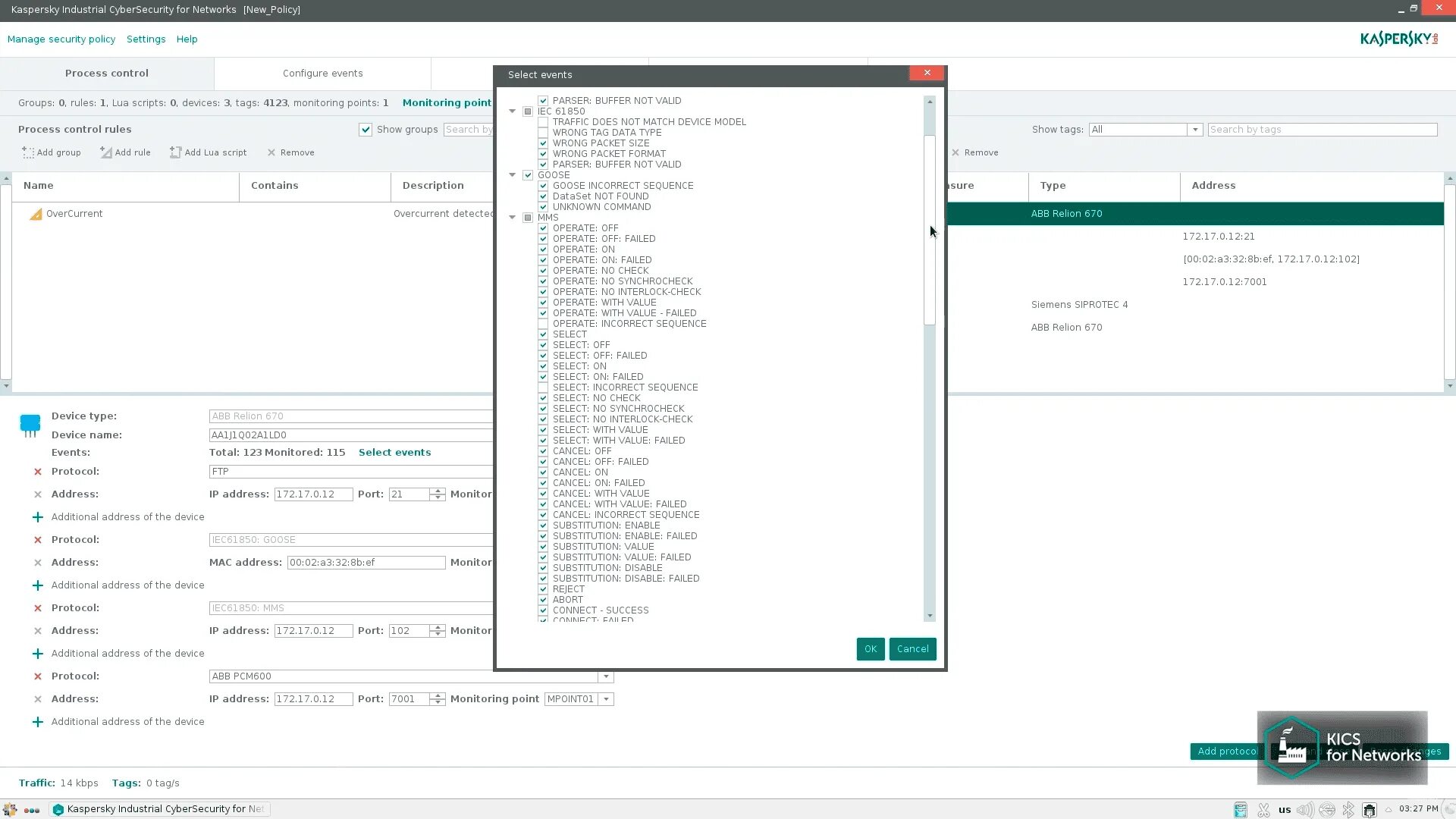1456x819 pixels.
Task: Remove the IEC61850: MMS protocol red X
Action: pos(37,608)
